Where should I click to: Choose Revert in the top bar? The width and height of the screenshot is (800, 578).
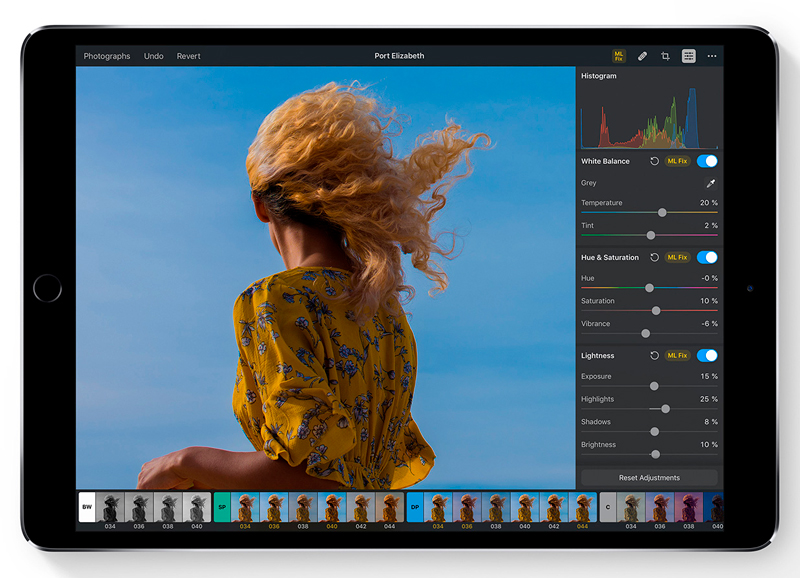click(188, 56)
